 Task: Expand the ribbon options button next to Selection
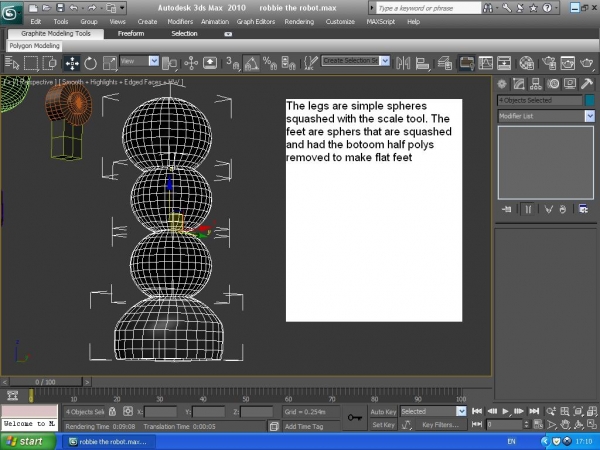(228, 34)
